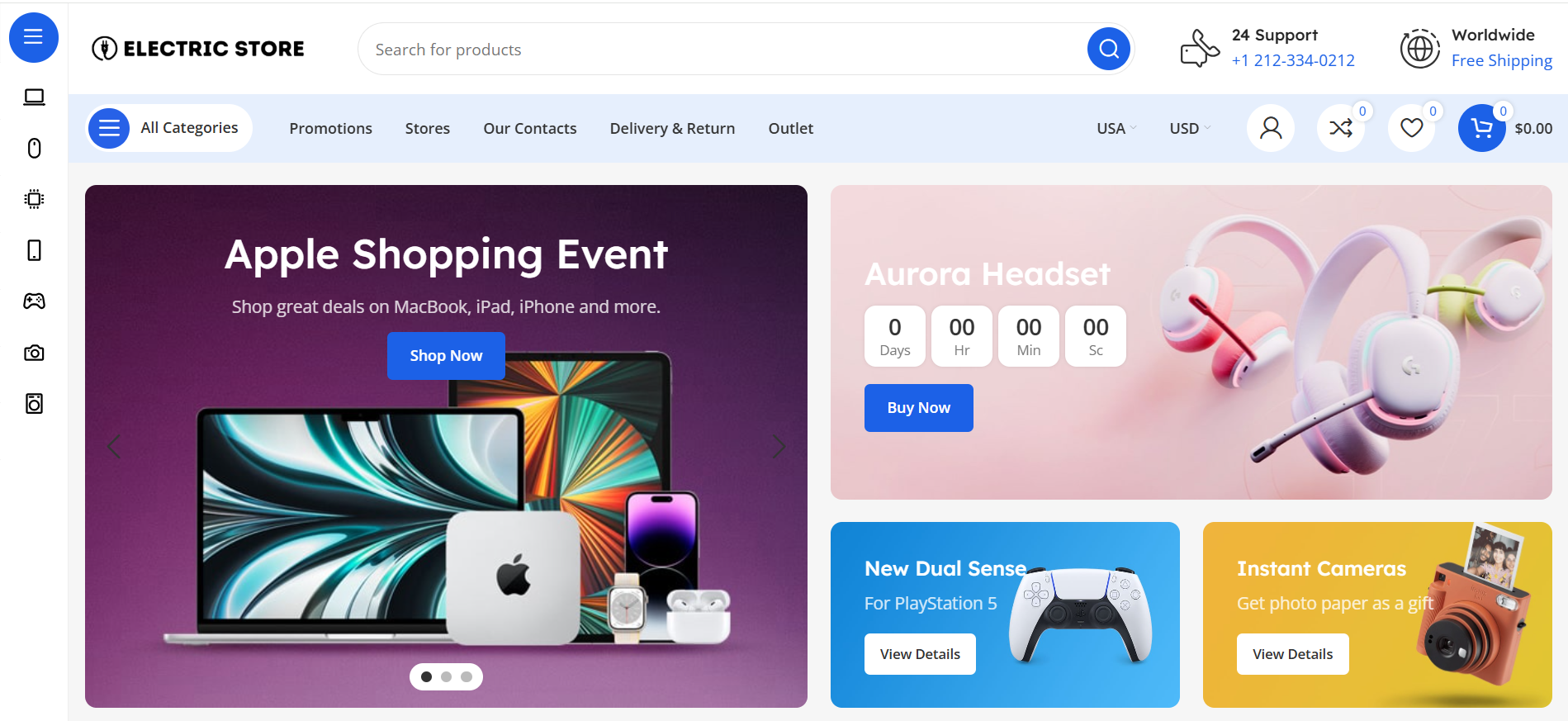Go to the Promotions menu item

pyautogui.click(x=330, y=128)
